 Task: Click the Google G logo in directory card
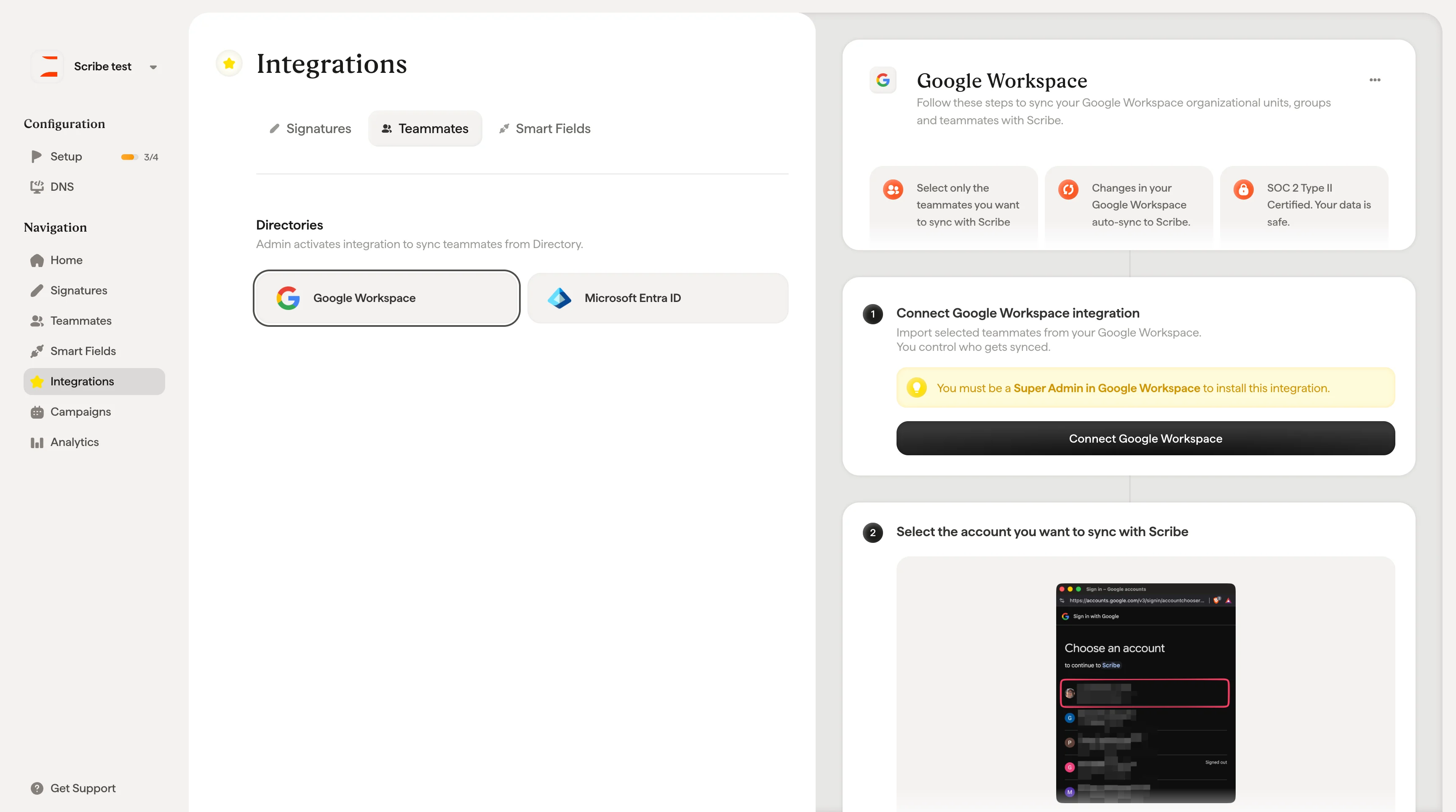[x=288, y=298]
